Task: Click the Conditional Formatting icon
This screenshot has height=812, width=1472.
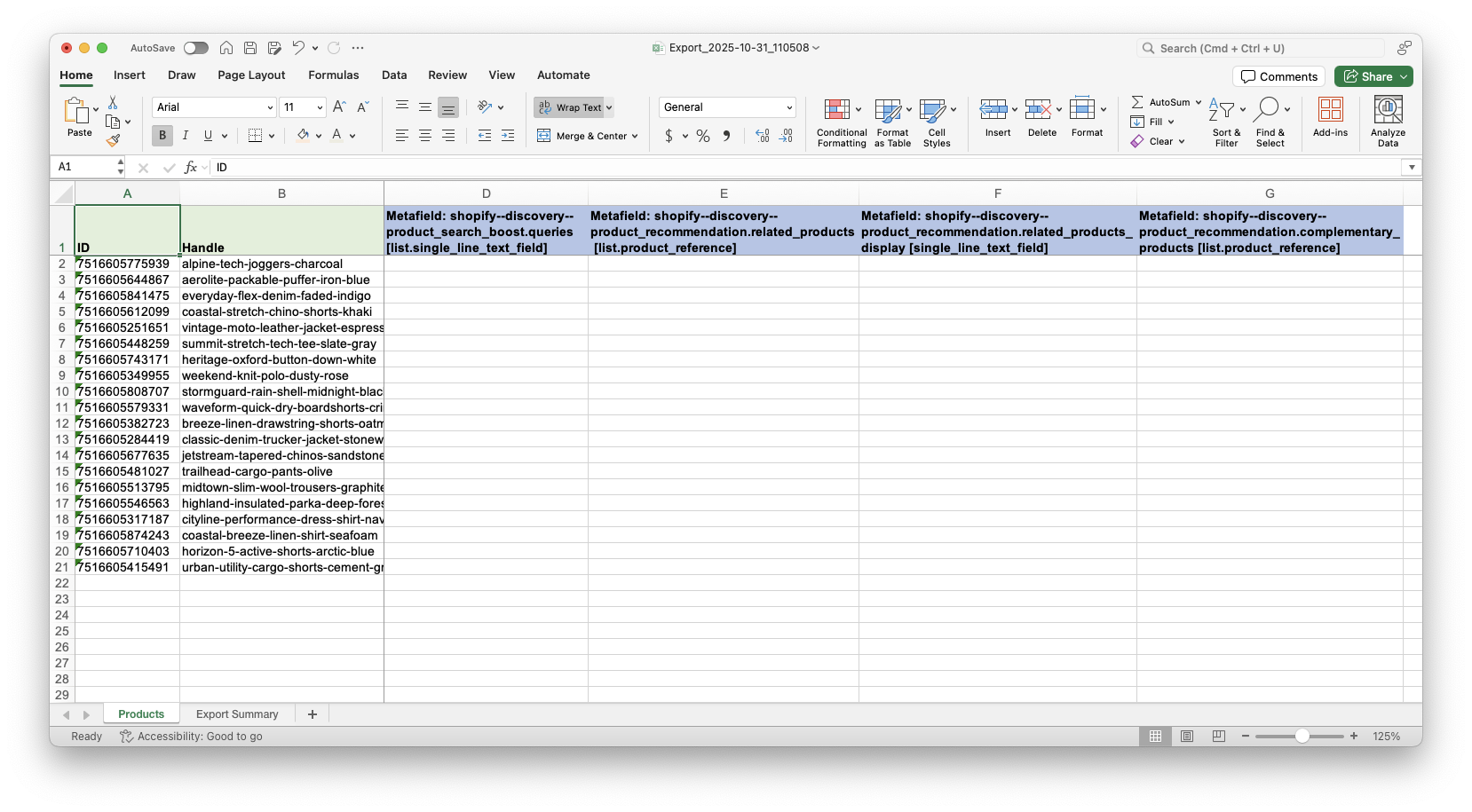Action: pyautogui.click(x=836, y=110)
